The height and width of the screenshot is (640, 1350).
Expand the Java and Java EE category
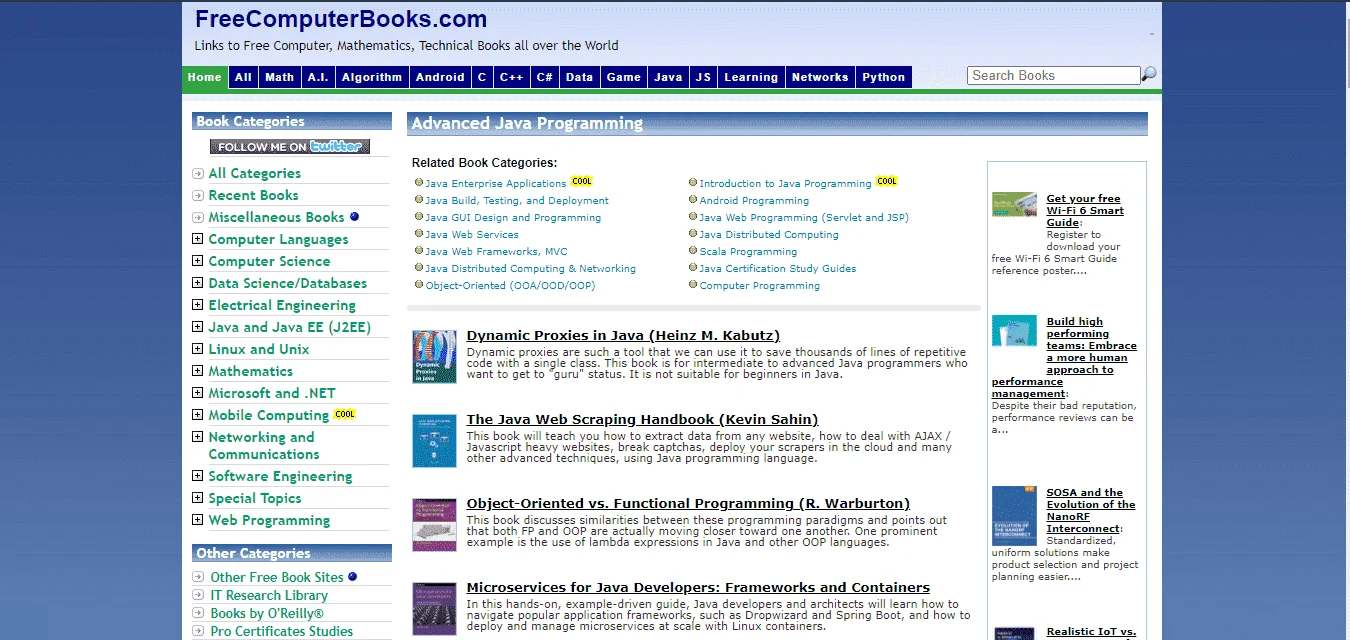(198, 327)
